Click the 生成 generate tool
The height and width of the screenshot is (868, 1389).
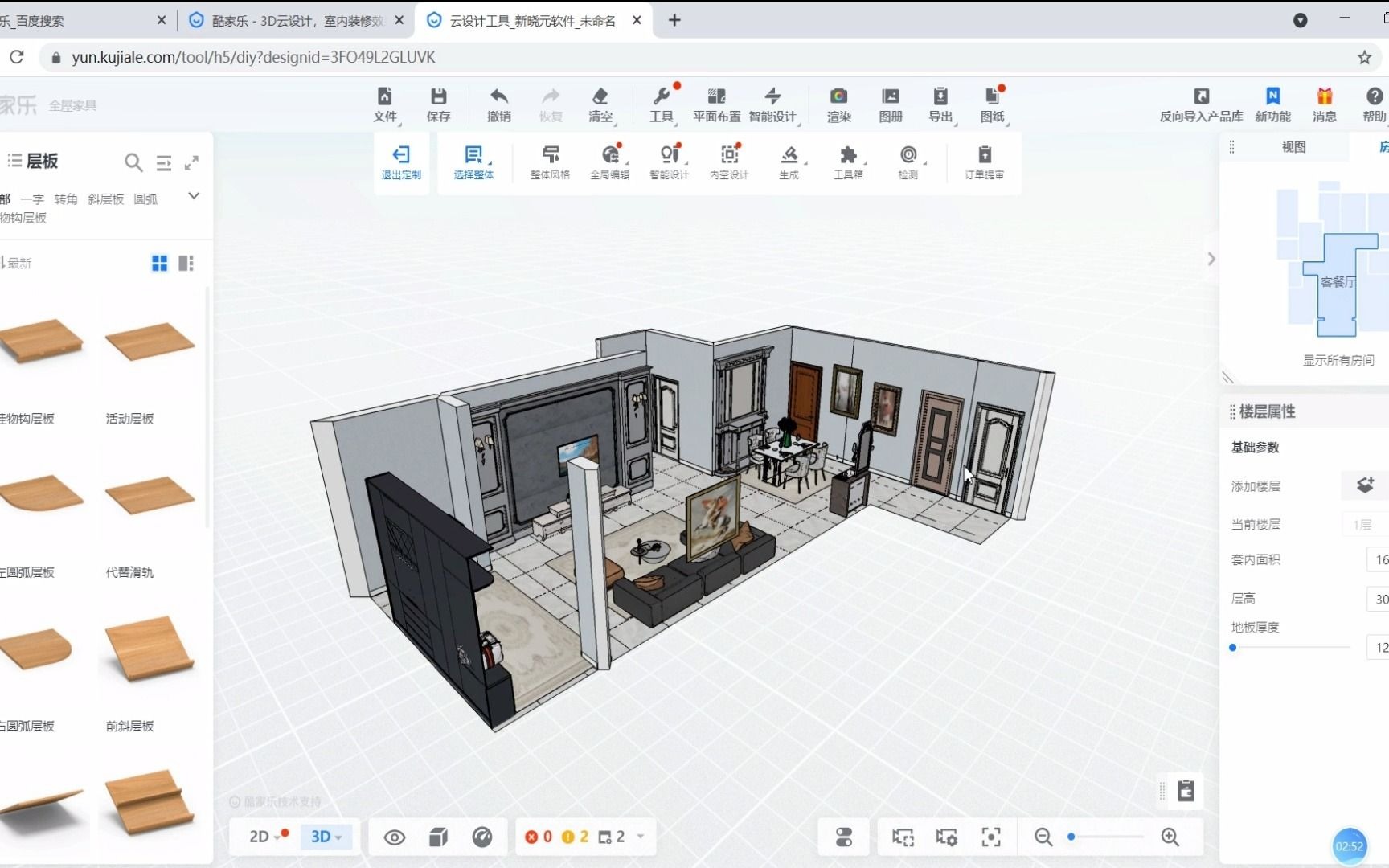(x=789, y=162)
